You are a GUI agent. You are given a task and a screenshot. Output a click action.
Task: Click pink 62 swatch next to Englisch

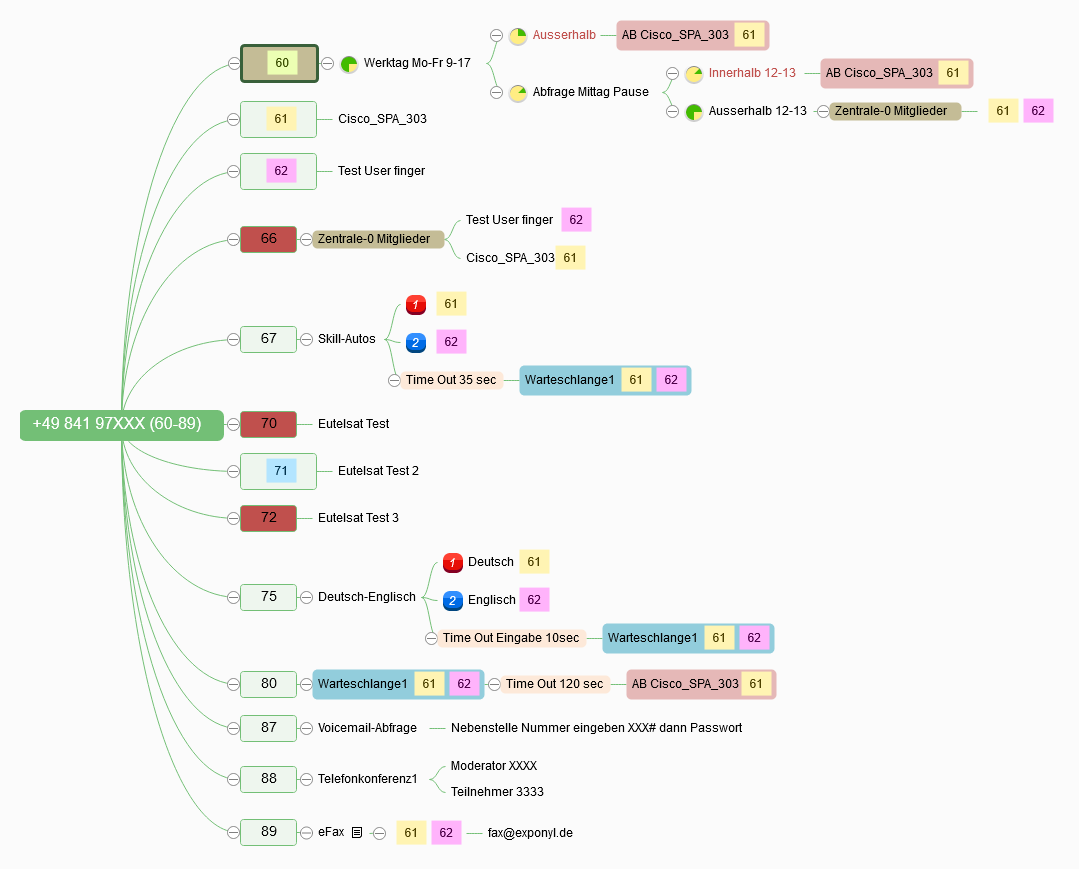click(534, 600)
